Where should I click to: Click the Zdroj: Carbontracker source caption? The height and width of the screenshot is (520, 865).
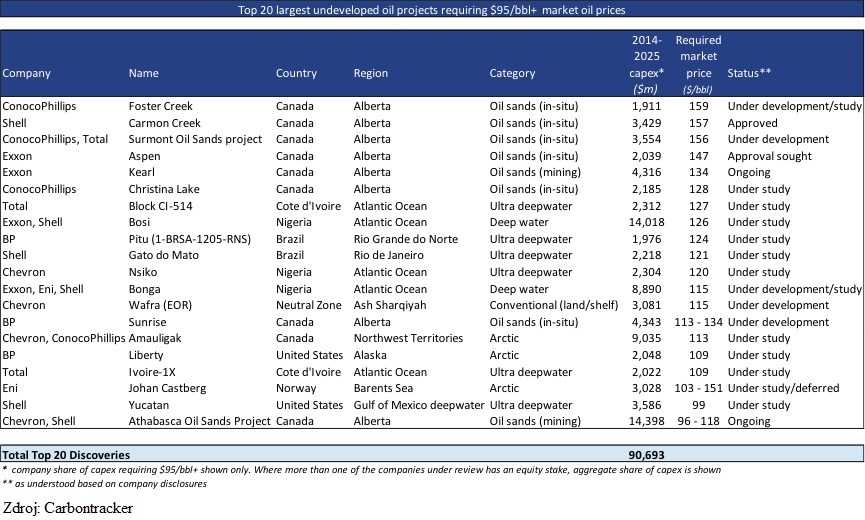pyautogui.click(x=68, y=508)
